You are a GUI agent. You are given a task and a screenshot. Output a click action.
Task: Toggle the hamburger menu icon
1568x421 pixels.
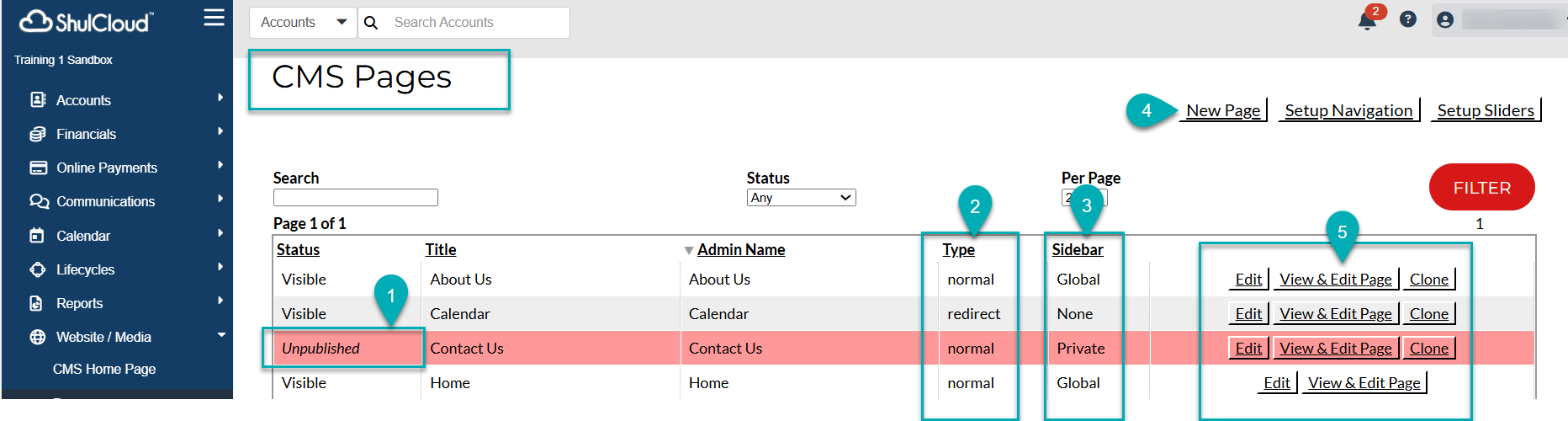[215, 17]
